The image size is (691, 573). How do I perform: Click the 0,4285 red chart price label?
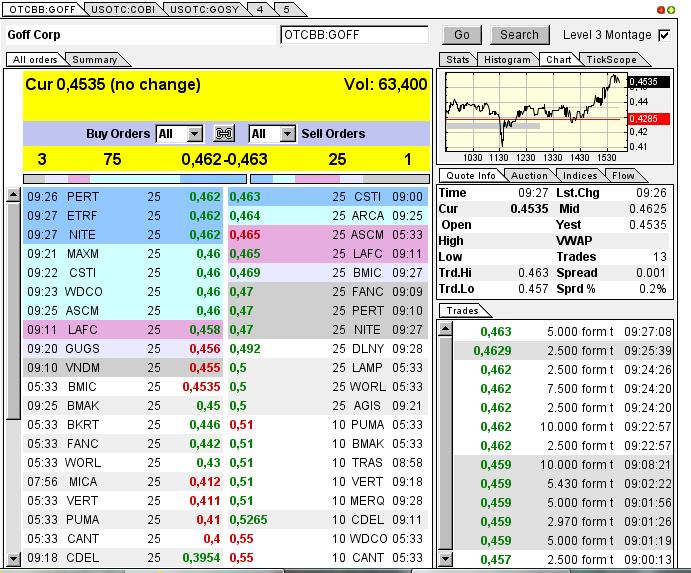pos(649,119)
